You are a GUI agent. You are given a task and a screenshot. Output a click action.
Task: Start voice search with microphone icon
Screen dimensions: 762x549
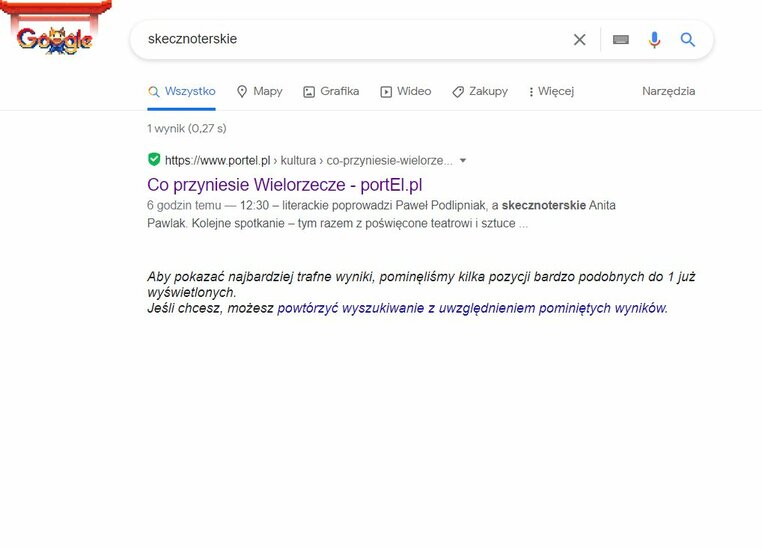click(654, 39)
